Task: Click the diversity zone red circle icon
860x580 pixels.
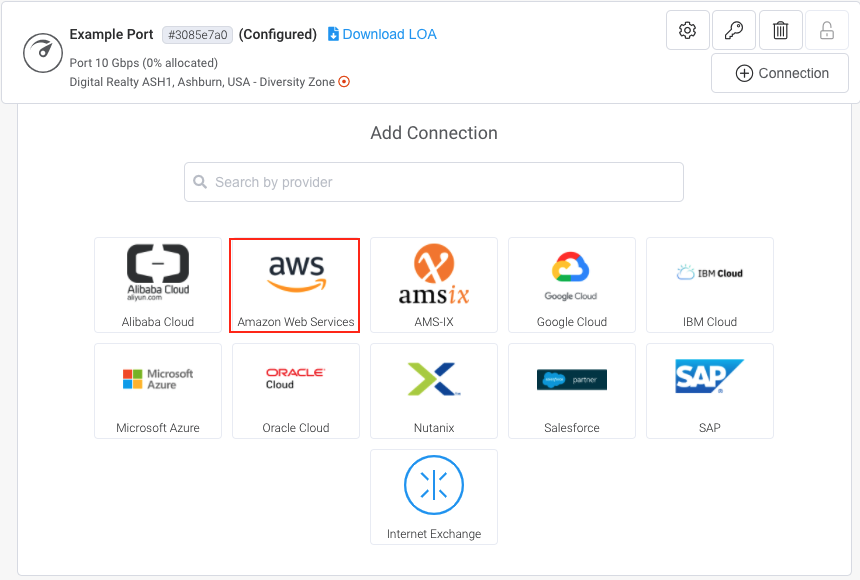Action: point(344,82)
